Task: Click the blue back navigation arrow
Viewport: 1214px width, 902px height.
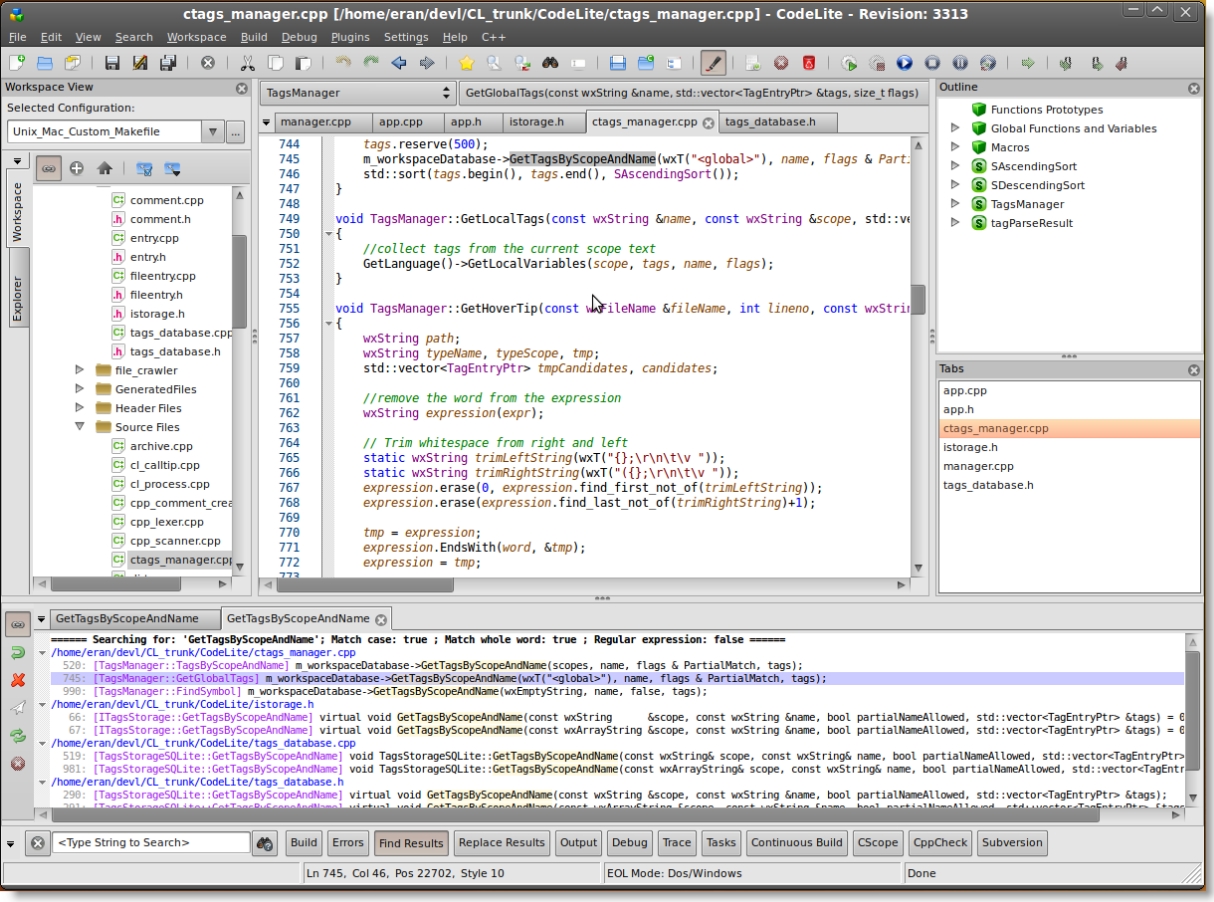Action: pyautogui.click(x=399, y=63)
